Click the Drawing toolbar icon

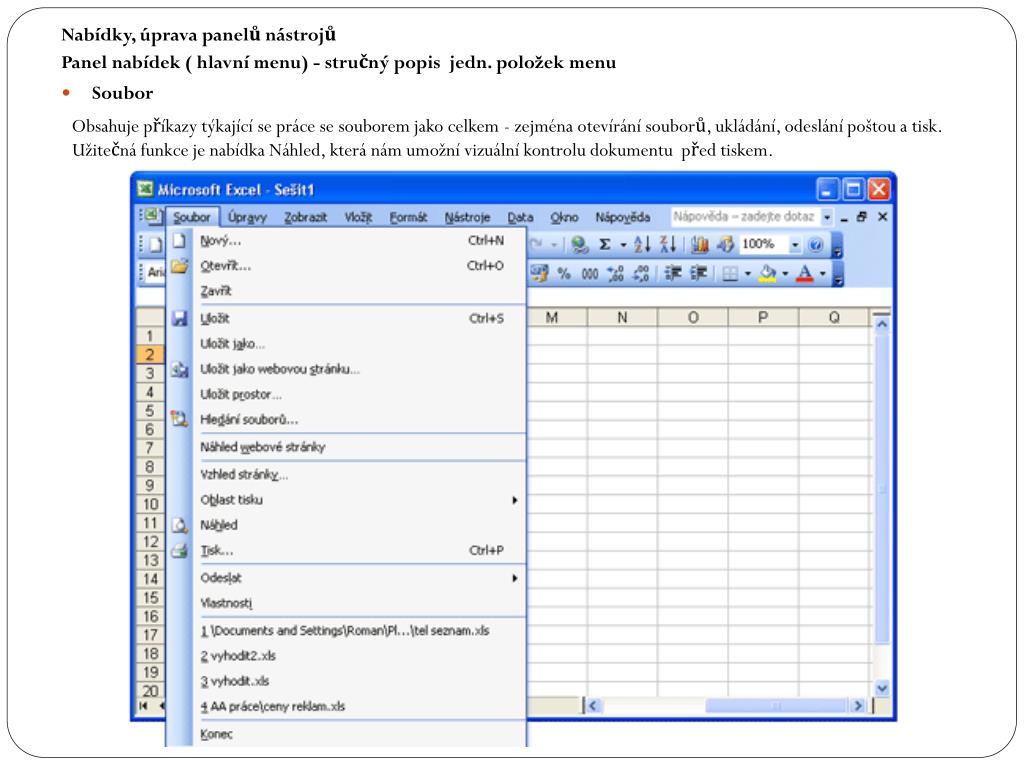pos(725,245)
